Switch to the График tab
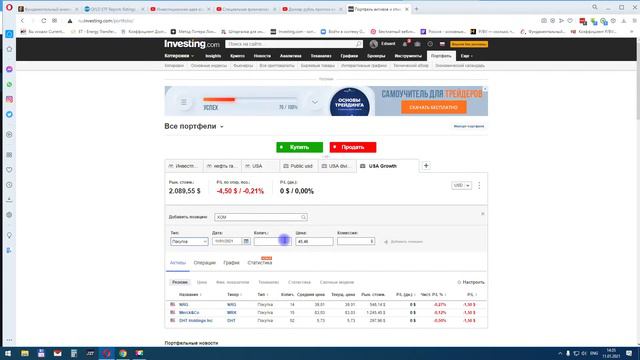Viewport: 640px width, 360px height. 231,263
